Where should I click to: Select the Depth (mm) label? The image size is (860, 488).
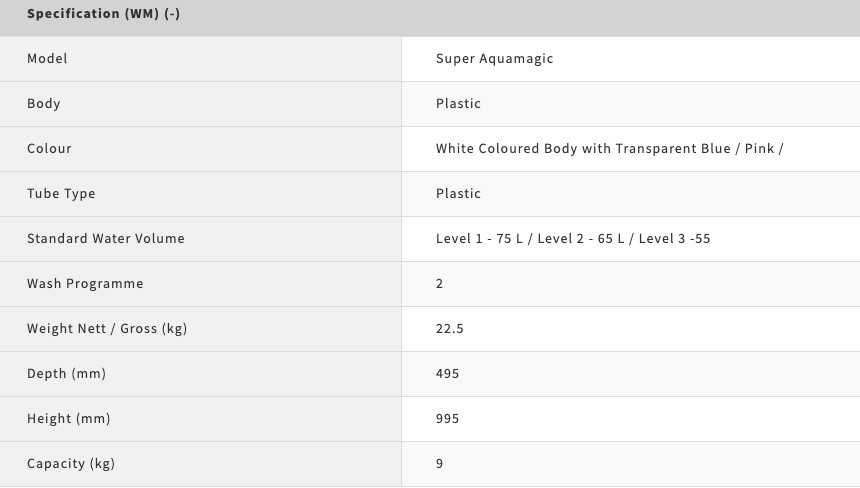(66, 373)
